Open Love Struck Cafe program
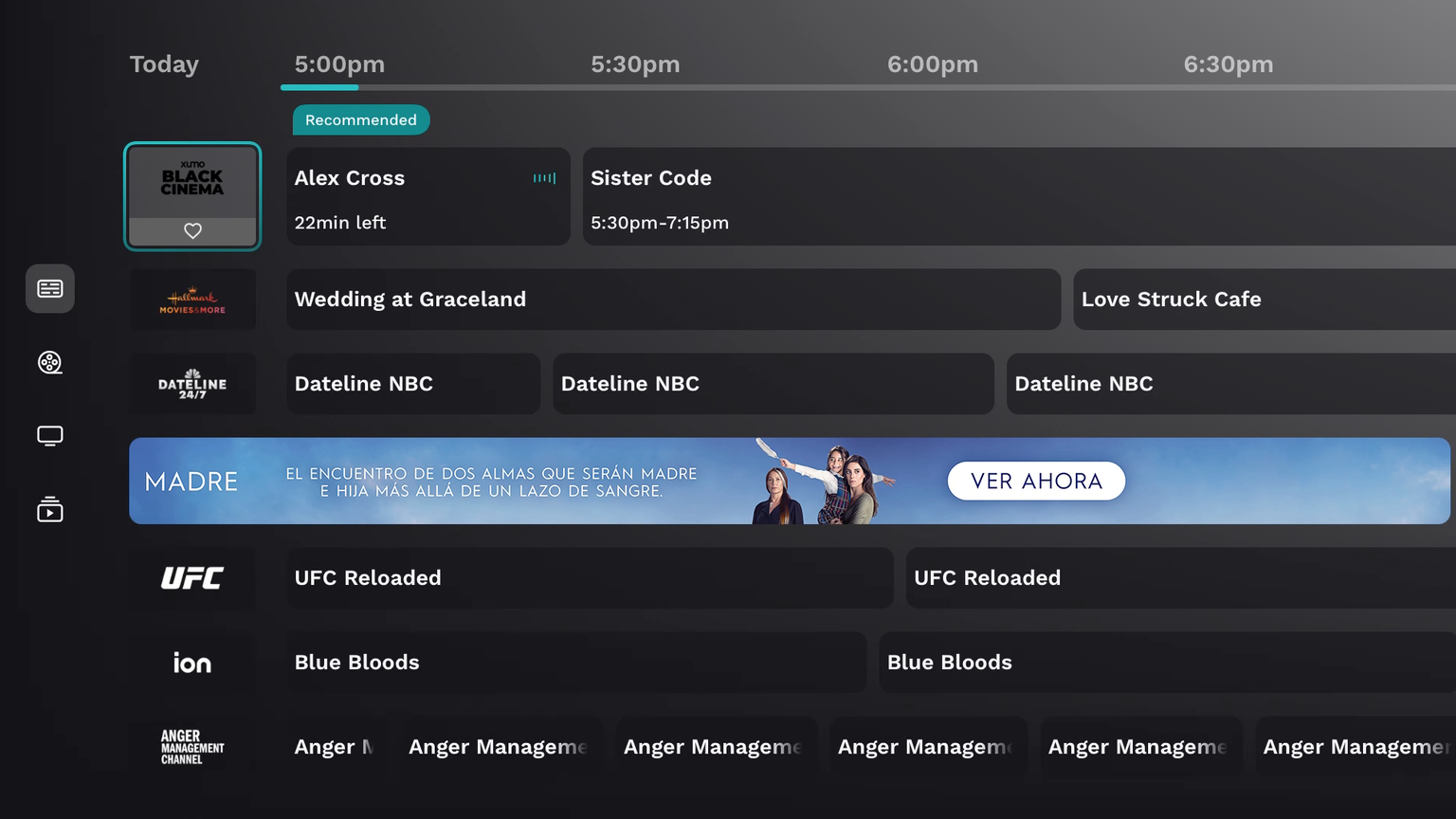 [1265, 300]
